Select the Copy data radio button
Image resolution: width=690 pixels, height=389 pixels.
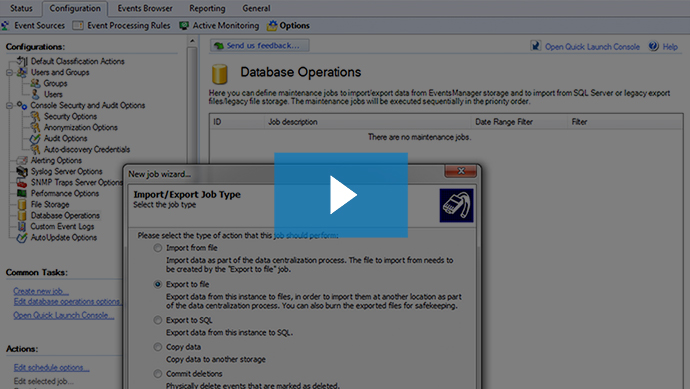click(x=158, y=347)
